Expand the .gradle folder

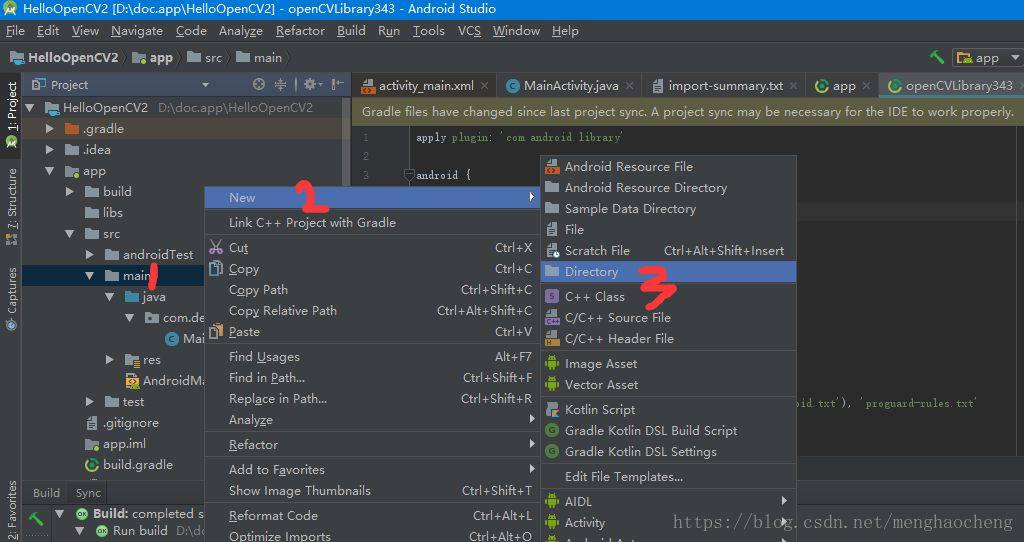(x=50, y=129)
